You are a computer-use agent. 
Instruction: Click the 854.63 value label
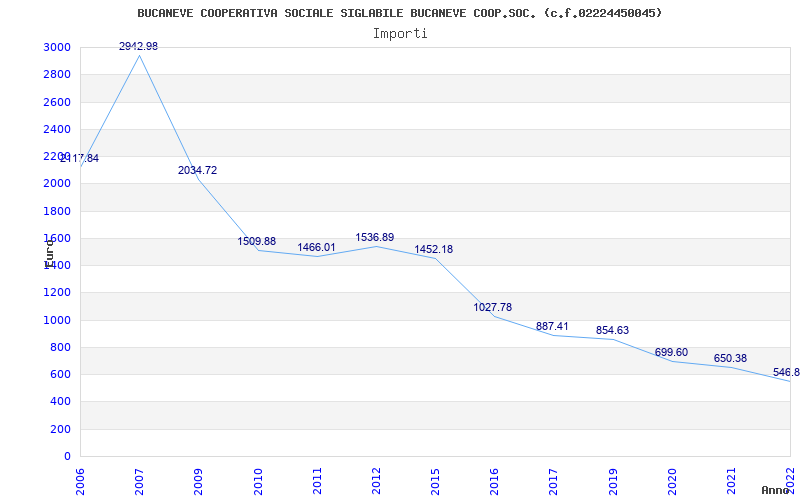pyautogui.click(x=612, y=331)
